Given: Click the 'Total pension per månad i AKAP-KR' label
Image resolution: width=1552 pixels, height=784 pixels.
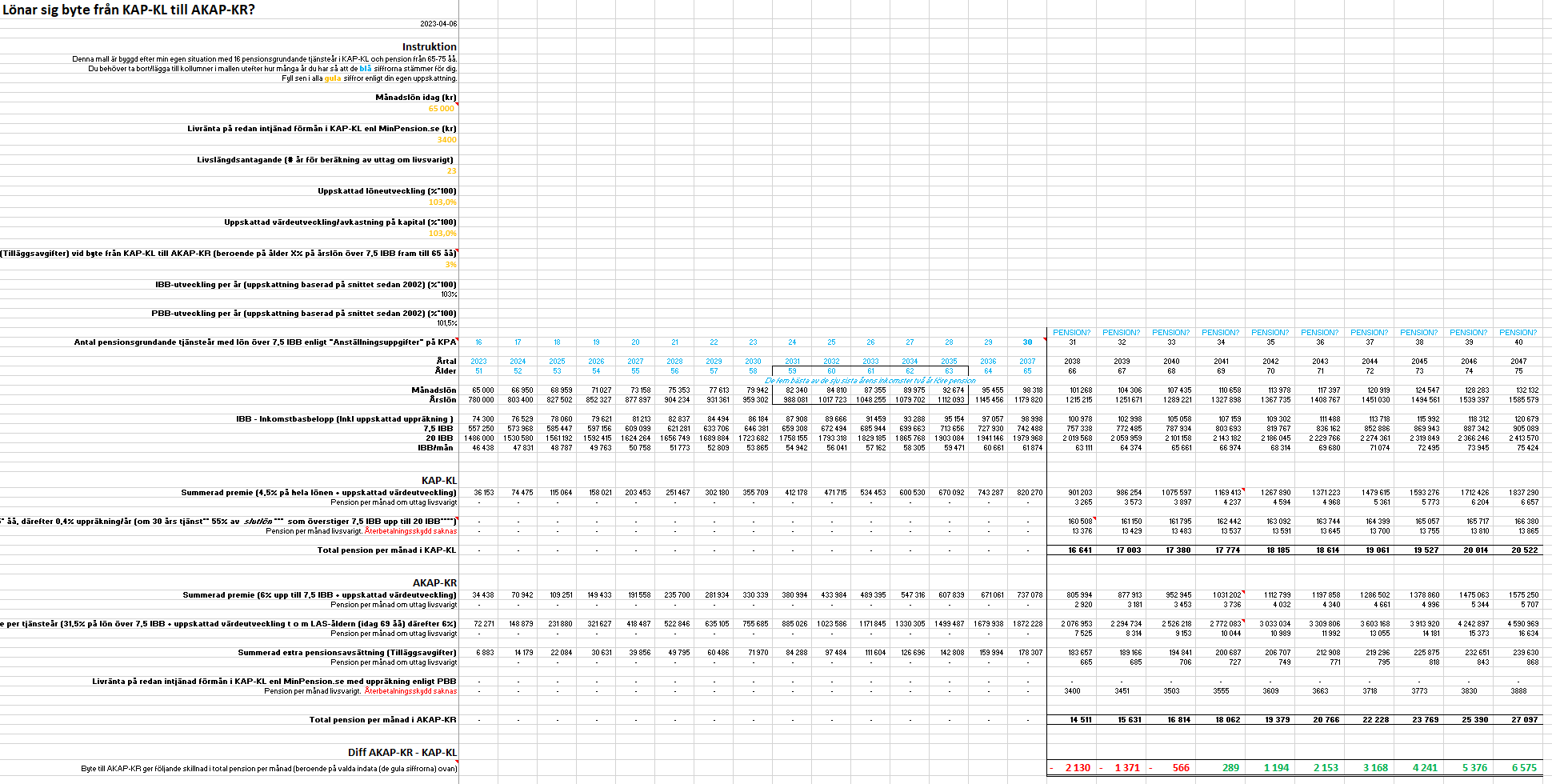Looking at the screenshot, I should (x=382, y=720).
